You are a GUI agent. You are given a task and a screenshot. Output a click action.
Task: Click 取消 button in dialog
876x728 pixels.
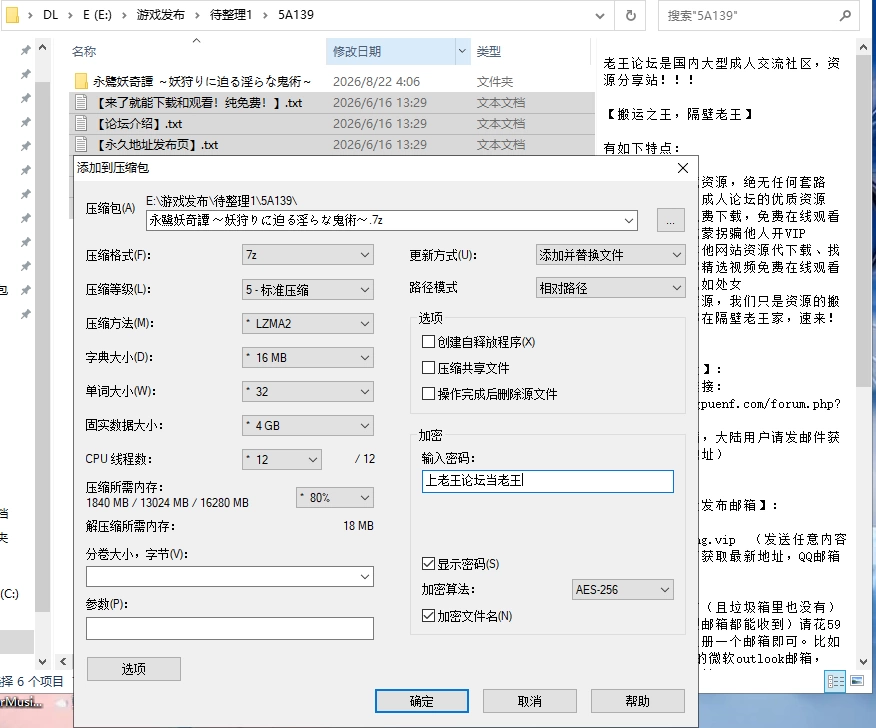tap(530, 701)
